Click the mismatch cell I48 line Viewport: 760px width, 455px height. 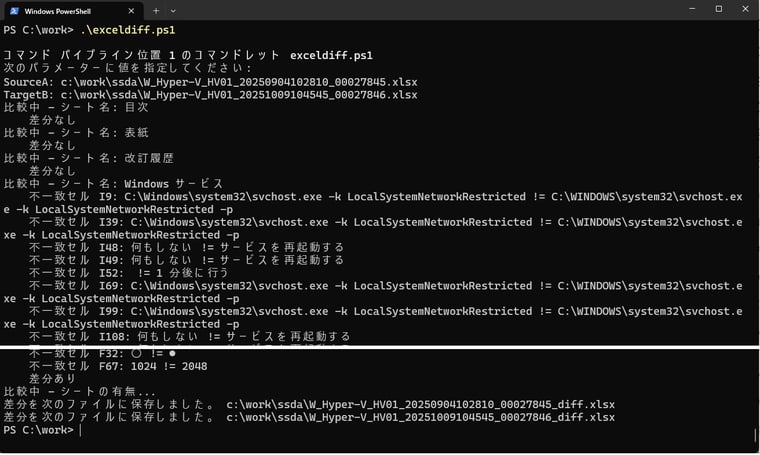point(187,248)
